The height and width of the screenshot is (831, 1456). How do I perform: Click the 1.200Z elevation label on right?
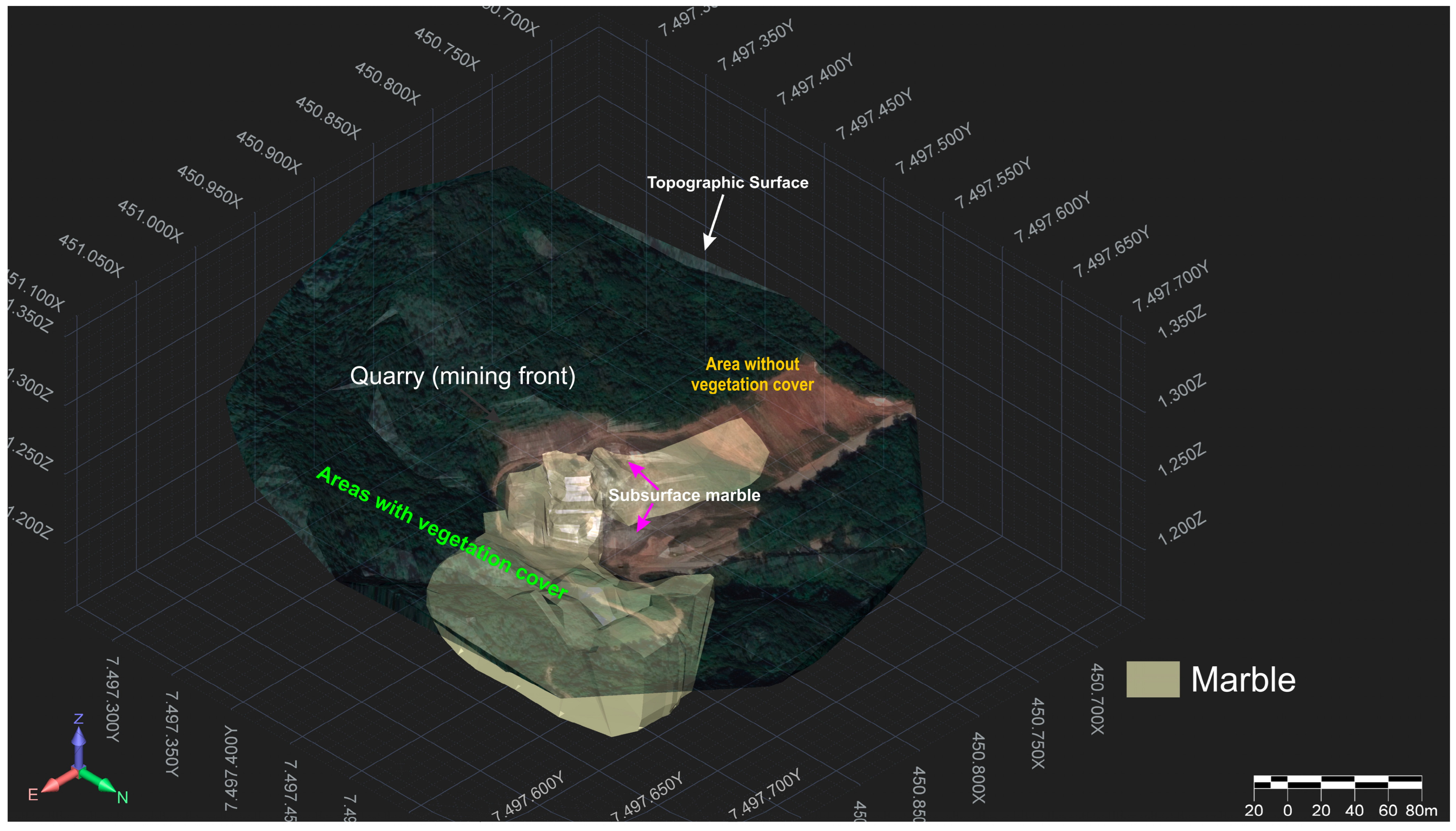pos(1181,528)
